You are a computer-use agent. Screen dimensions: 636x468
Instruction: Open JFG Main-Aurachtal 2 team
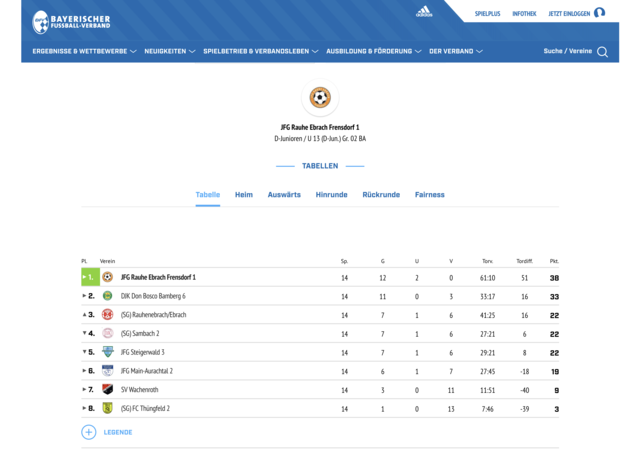[146, 371]
